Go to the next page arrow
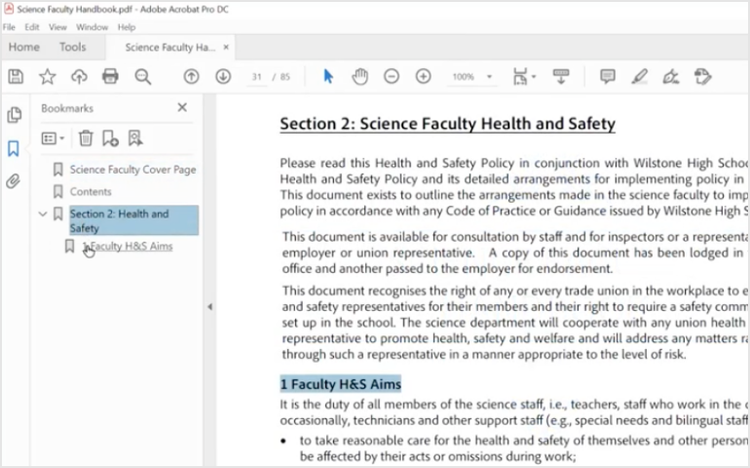The width and height of the screenshot is (750, 468). pos(222,77)
